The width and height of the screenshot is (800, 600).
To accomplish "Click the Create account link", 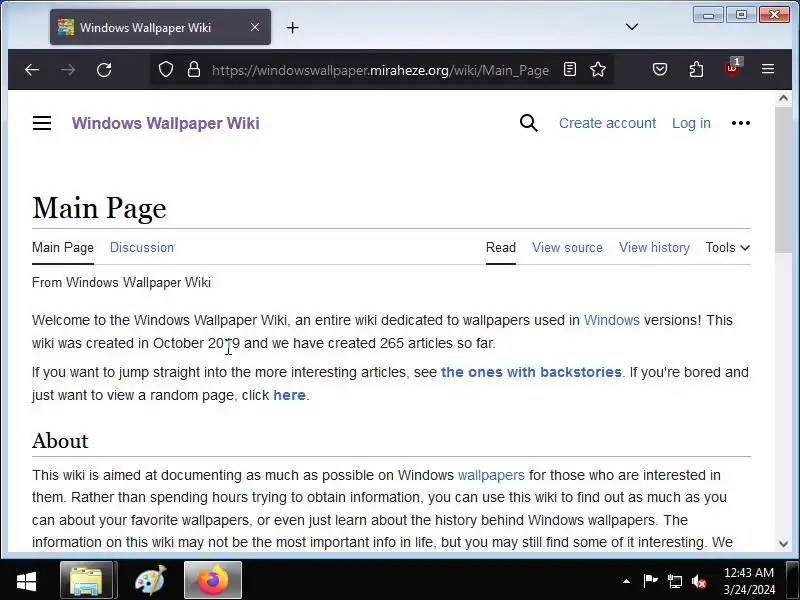I will [607, 123].
